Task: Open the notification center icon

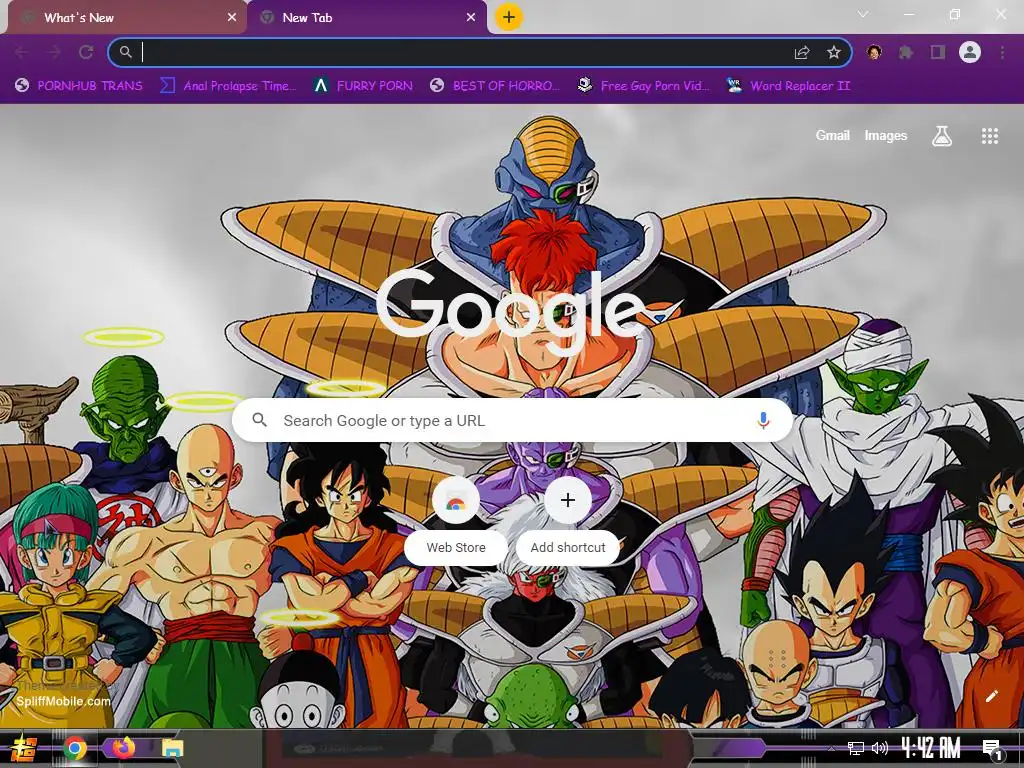Action: pos(993,749)
